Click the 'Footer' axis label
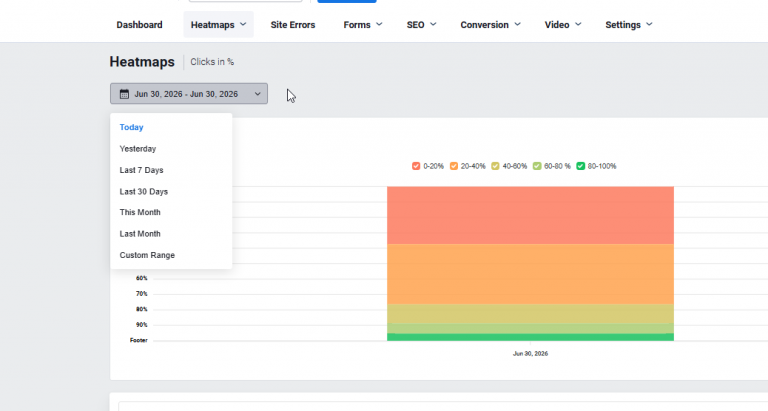The width and height of the screenshot is (768, 411). click(139, 340)
